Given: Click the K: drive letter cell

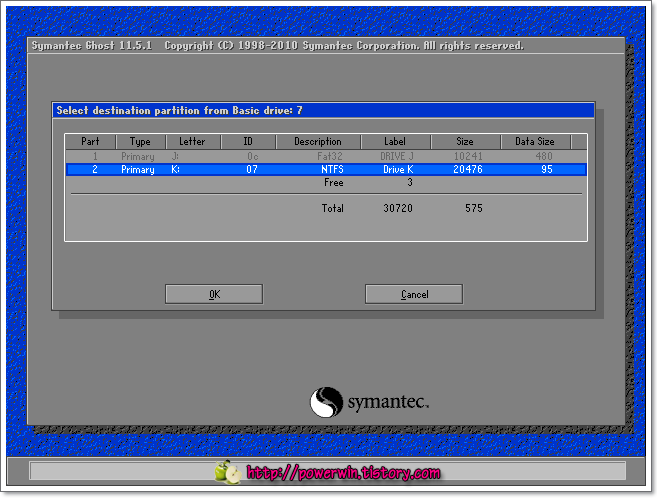Looking at the screenshot, I should [175, 169].
